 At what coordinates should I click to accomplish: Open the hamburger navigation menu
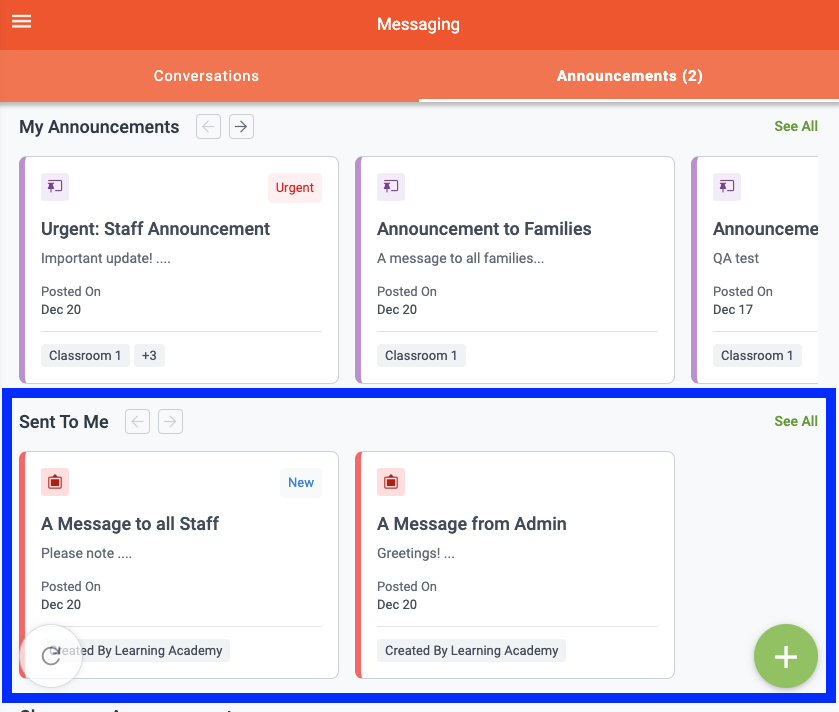click(x=21, y=22)
